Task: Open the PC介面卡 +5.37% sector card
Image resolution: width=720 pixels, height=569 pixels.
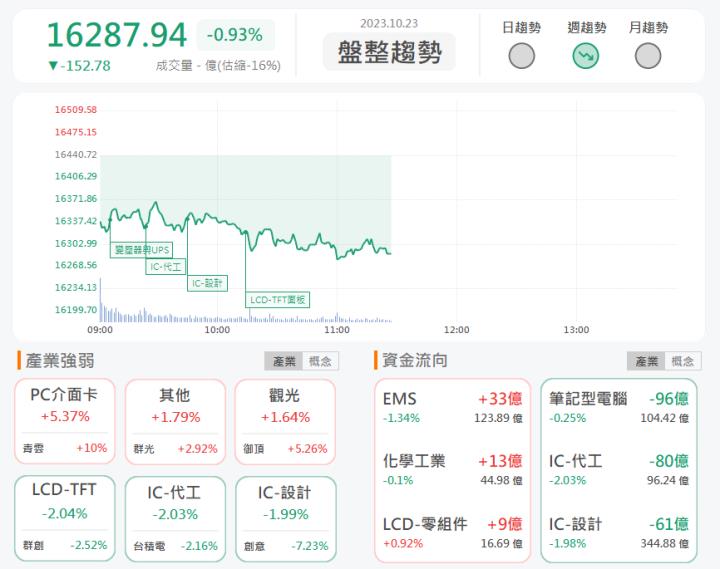Action: coord(65,420)
